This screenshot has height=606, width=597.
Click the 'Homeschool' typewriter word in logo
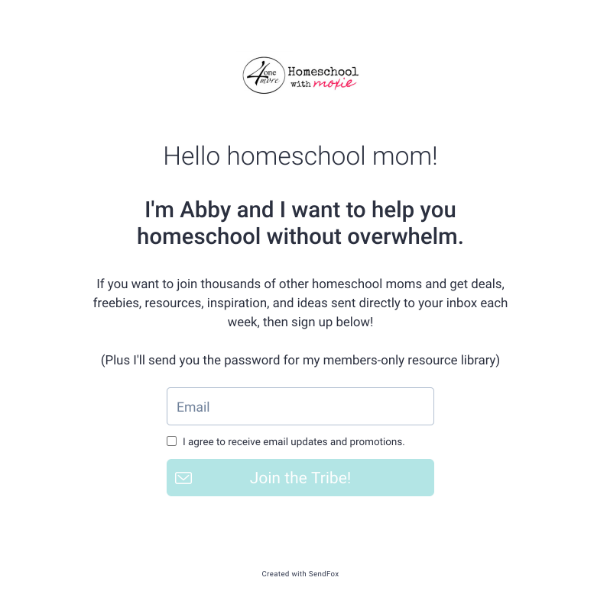click(x=323, y=72)
